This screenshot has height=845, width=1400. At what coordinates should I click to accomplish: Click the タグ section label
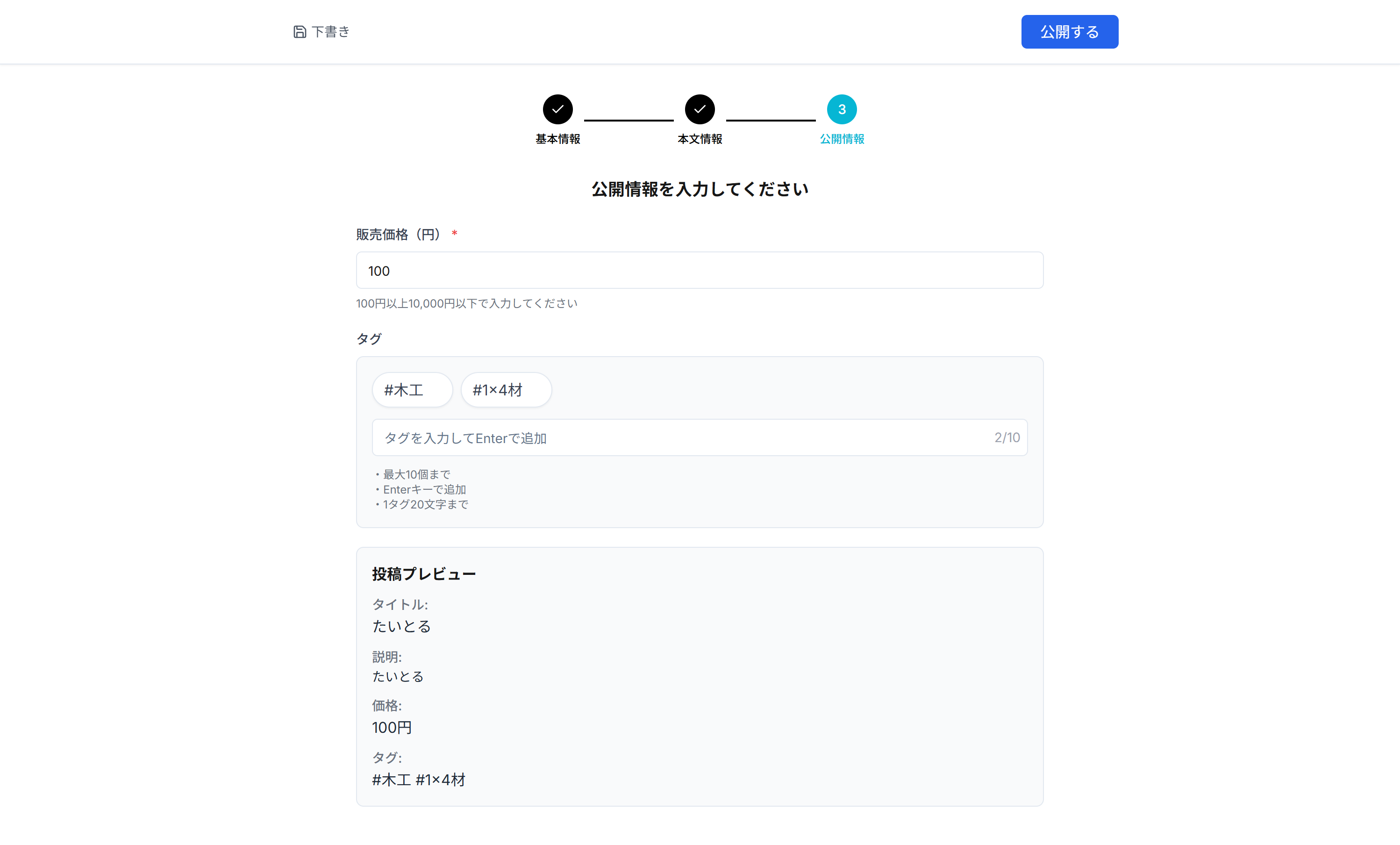click(369, 339)
